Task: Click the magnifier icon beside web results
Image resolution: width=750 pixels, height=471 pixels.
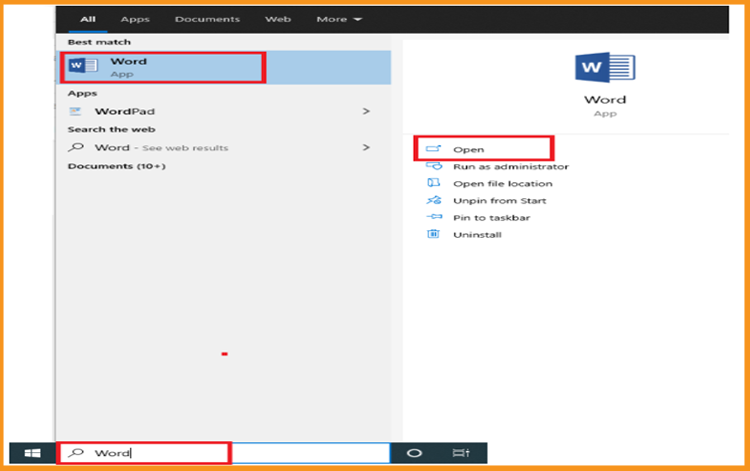Action: point(76,147)
